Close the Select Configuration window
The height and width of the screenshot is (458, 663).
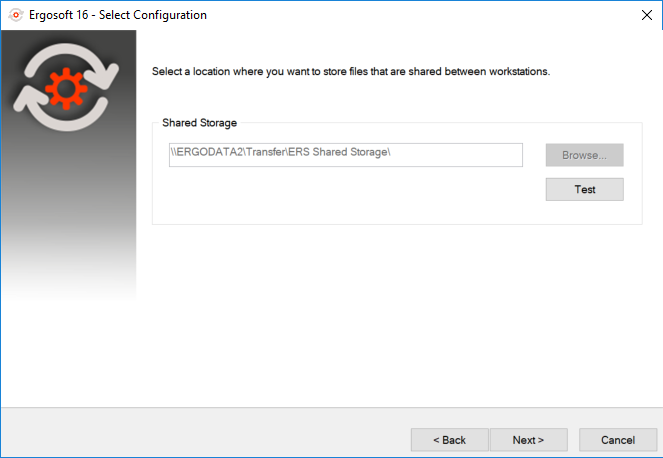647,15
